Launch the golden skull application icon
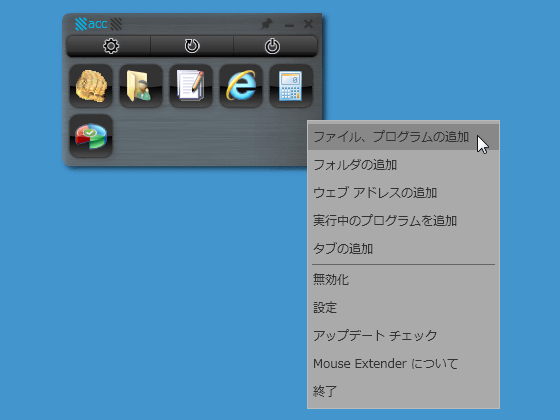560x420 pixels. [x=91, y=86]
